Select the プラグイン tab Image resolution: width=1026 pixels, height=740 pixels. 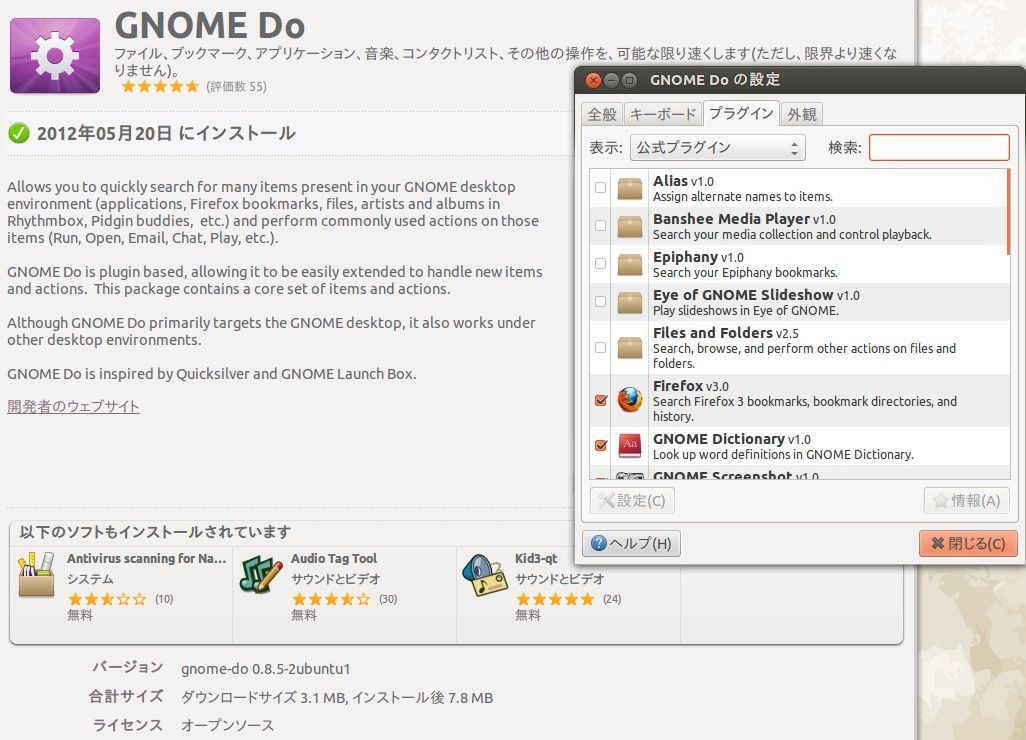pyautogui.click(x=741, y=113)
